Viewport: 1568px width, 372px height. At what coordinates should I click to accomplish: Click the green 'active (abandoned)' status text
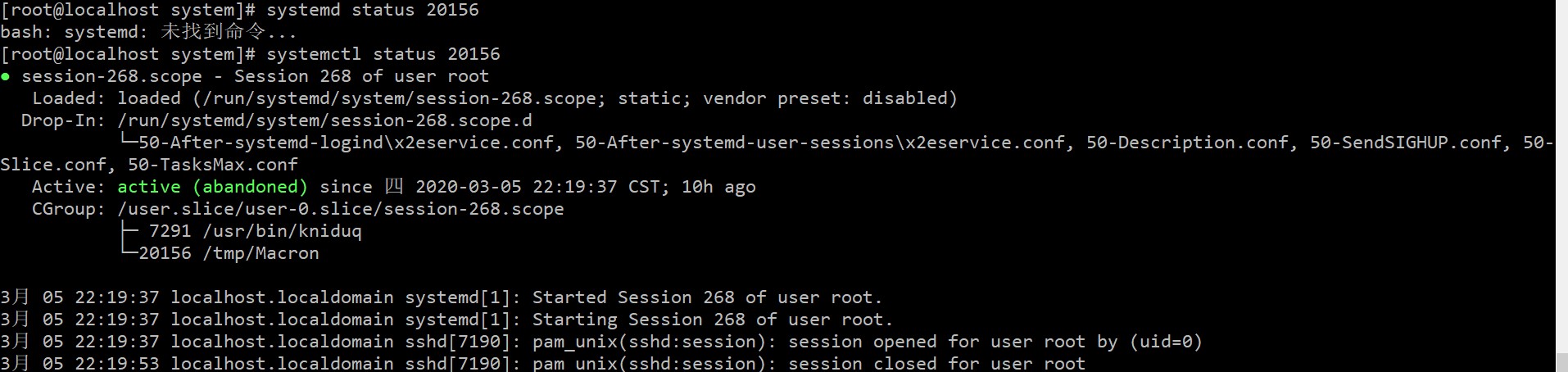coord(212,187)
